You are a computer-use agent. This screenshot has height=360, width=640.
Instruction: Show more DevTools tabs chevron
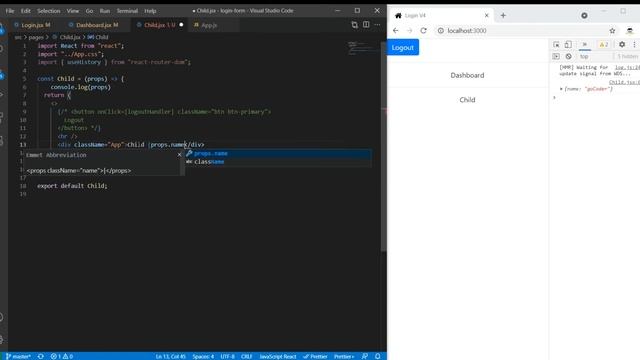(x=584, y=44)
